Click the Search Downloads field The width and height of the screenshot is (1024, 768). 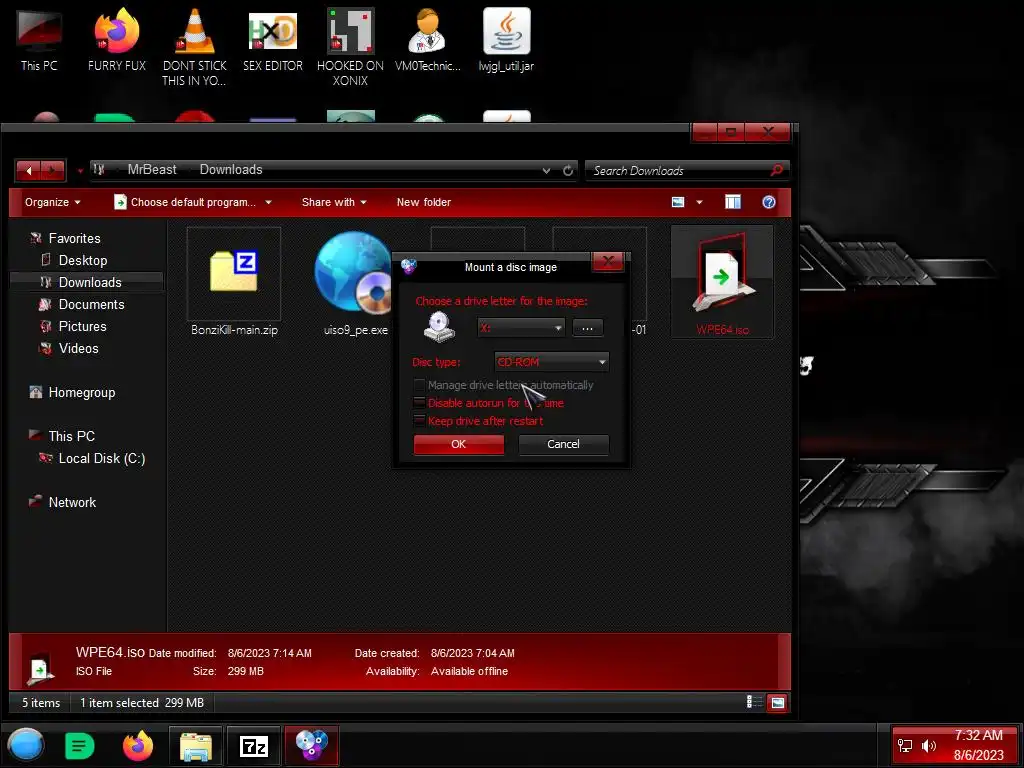pos(678,170)
